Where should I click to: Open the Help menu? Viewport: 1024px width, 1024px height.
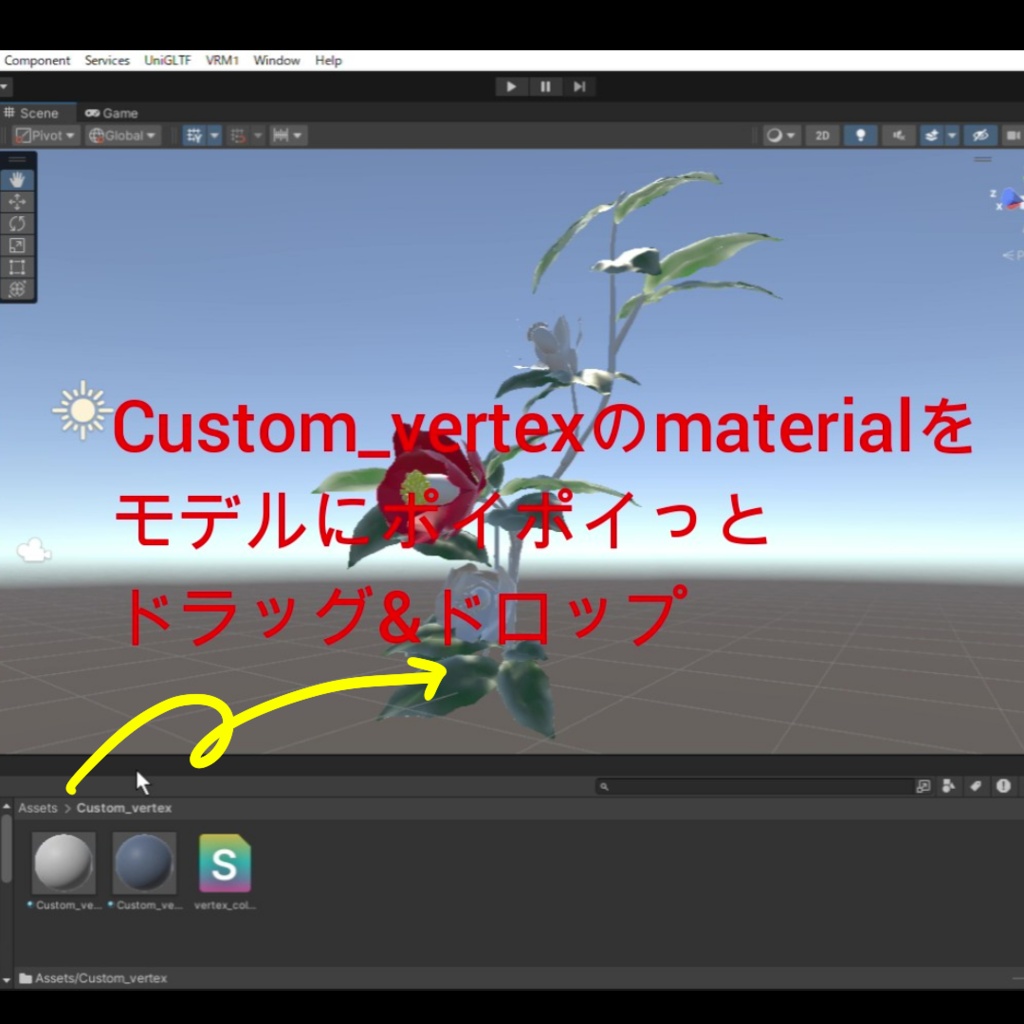[x=328, y=60]
